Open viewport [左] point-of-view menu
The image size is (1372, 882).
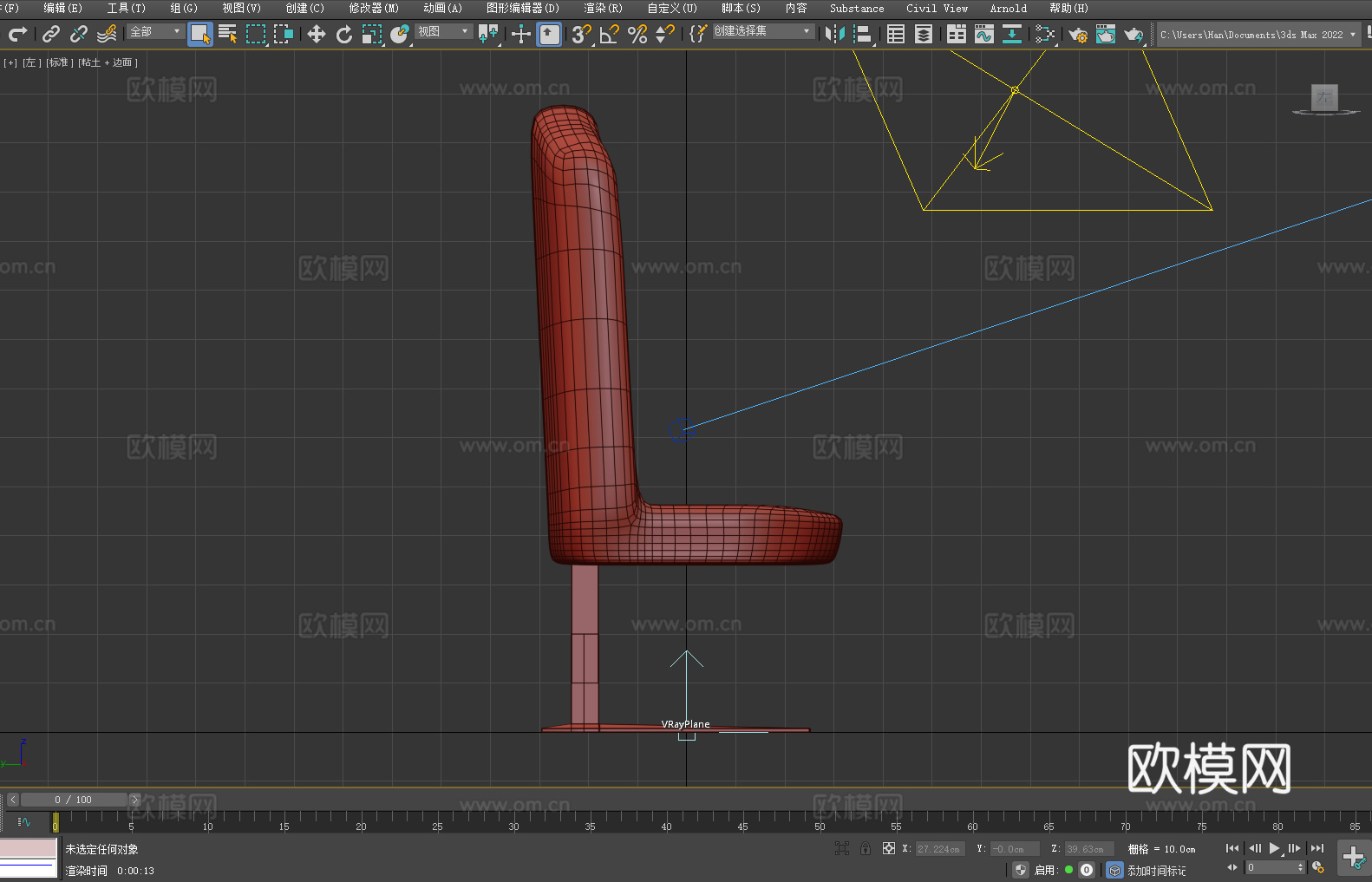(x=30, y=62)
